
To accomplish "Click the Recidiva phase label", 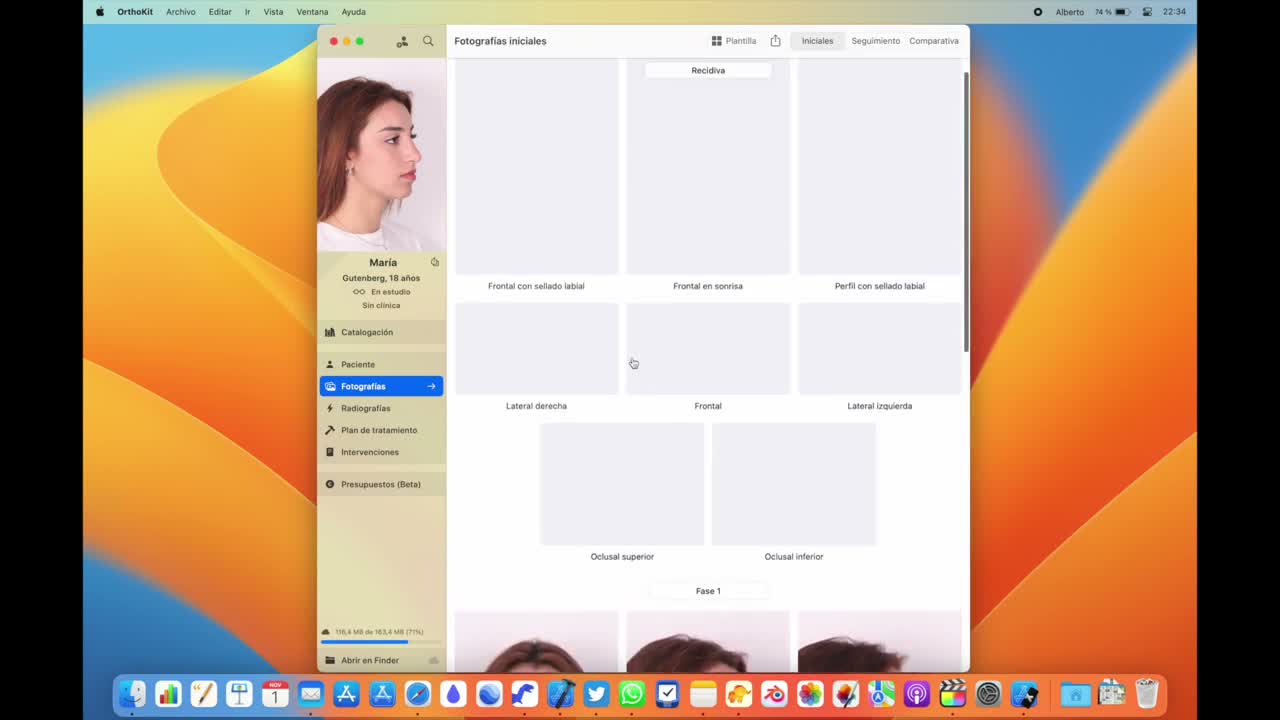I will coord(708,70).
